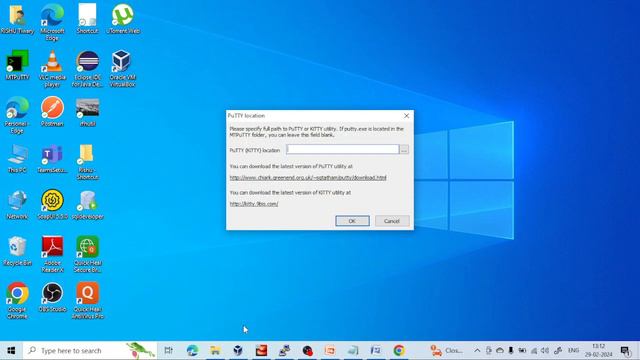Screen dimensions: 640x360
Task: Open Google Chrome from the taskbar
Action: [399, 350]
